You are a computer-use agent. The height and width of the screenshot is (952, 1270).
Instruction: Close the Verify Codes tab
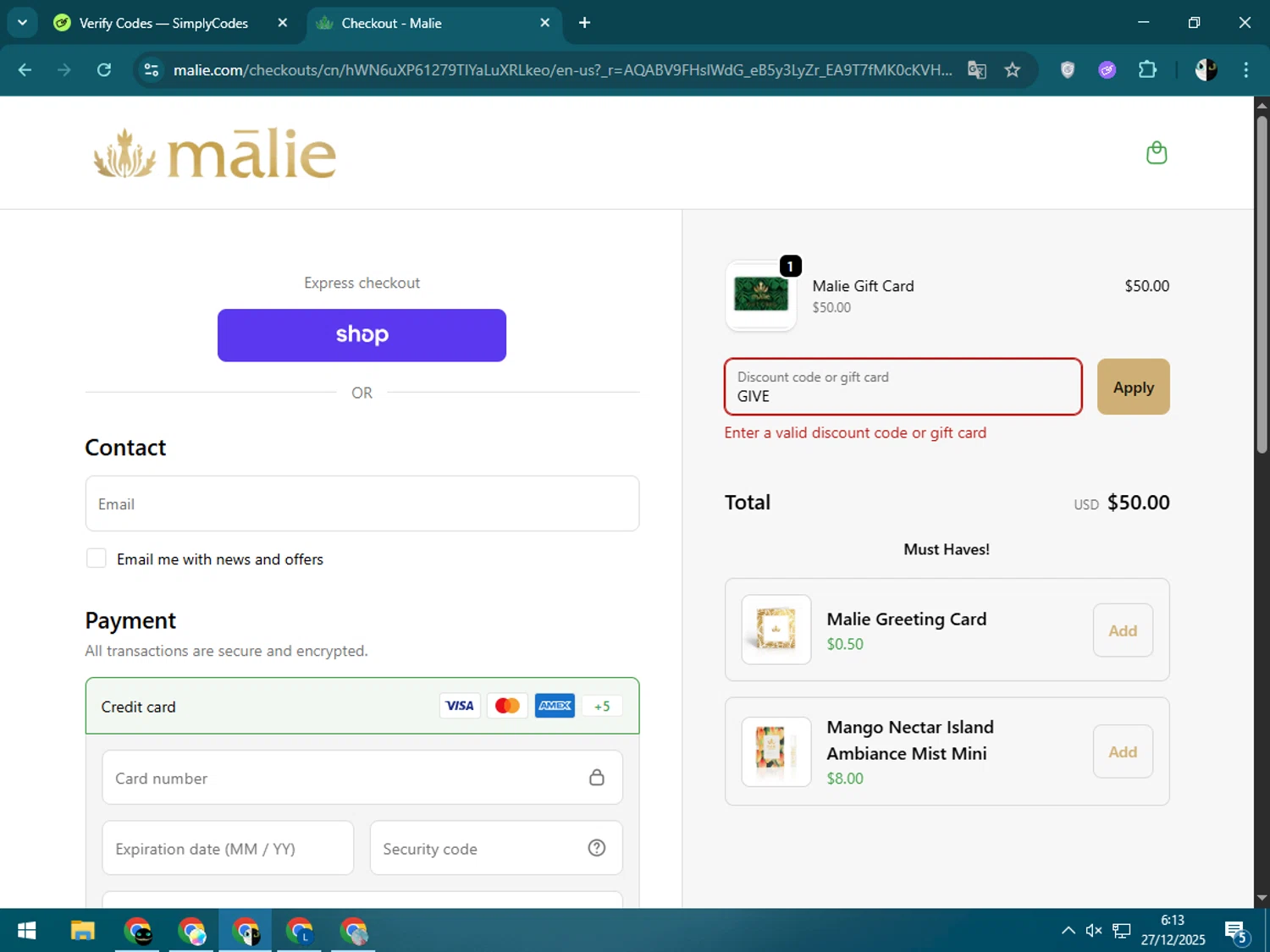click(x=283, y=23)
